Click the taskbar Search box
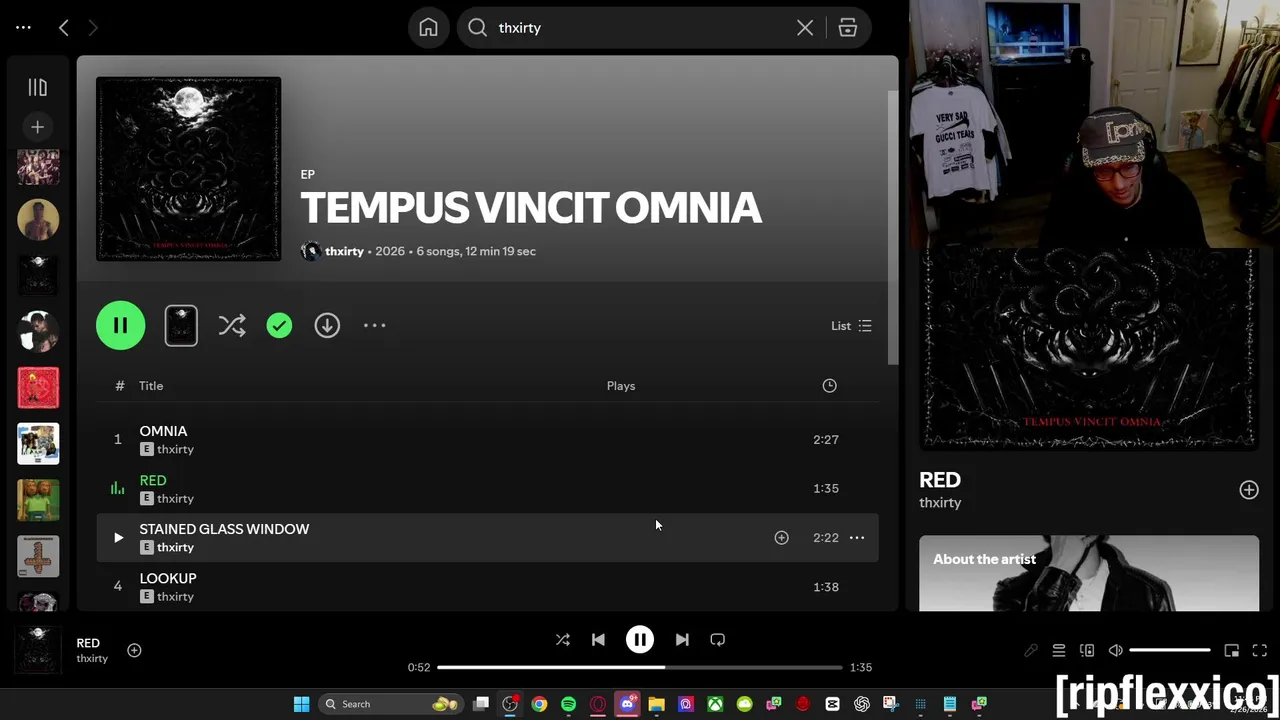This screenshot has width=1280, height=720. 391,704
